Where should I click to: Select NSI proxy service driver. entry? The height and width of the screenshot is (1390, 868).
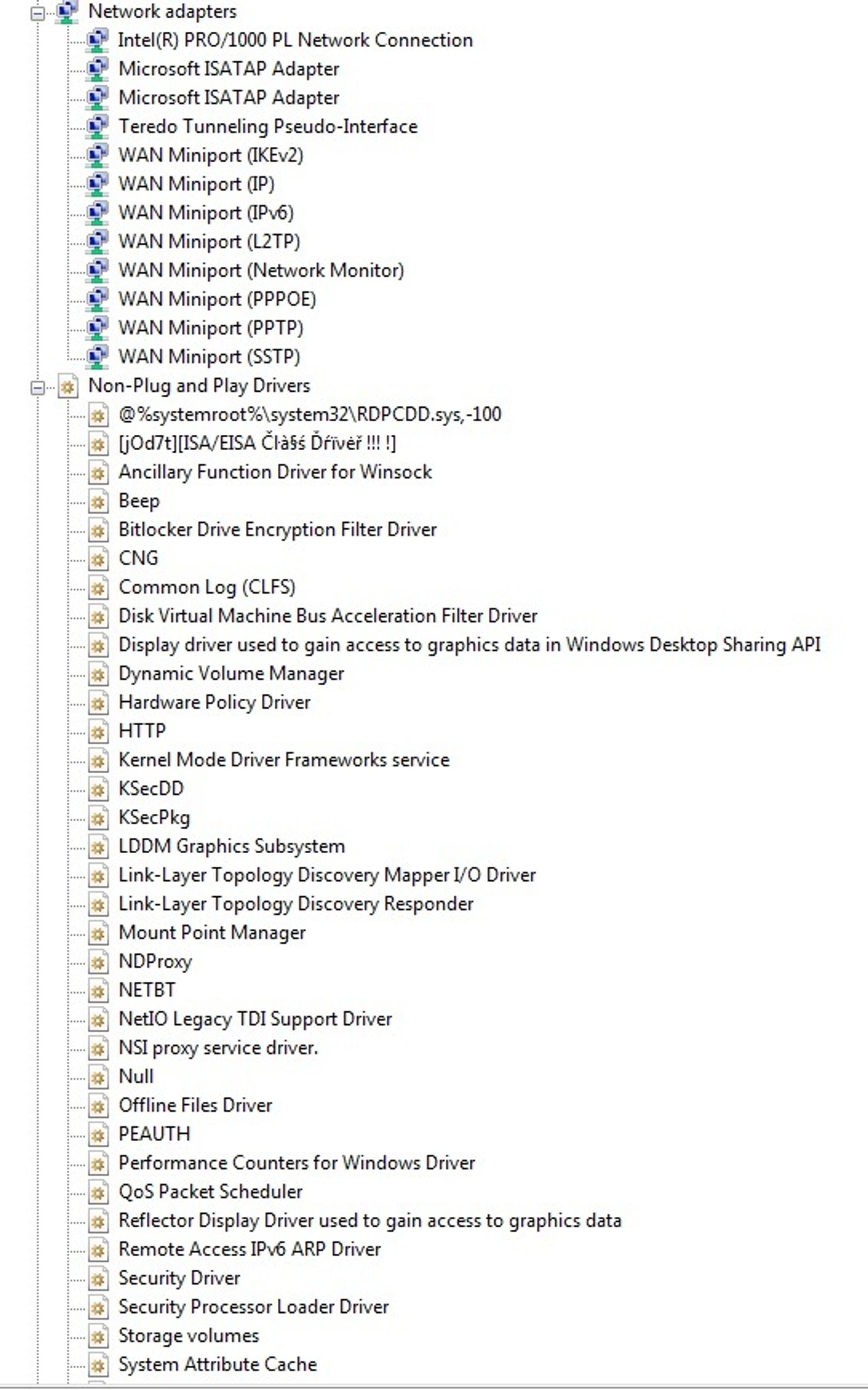pyautogui.click(x=218, y=1048)
